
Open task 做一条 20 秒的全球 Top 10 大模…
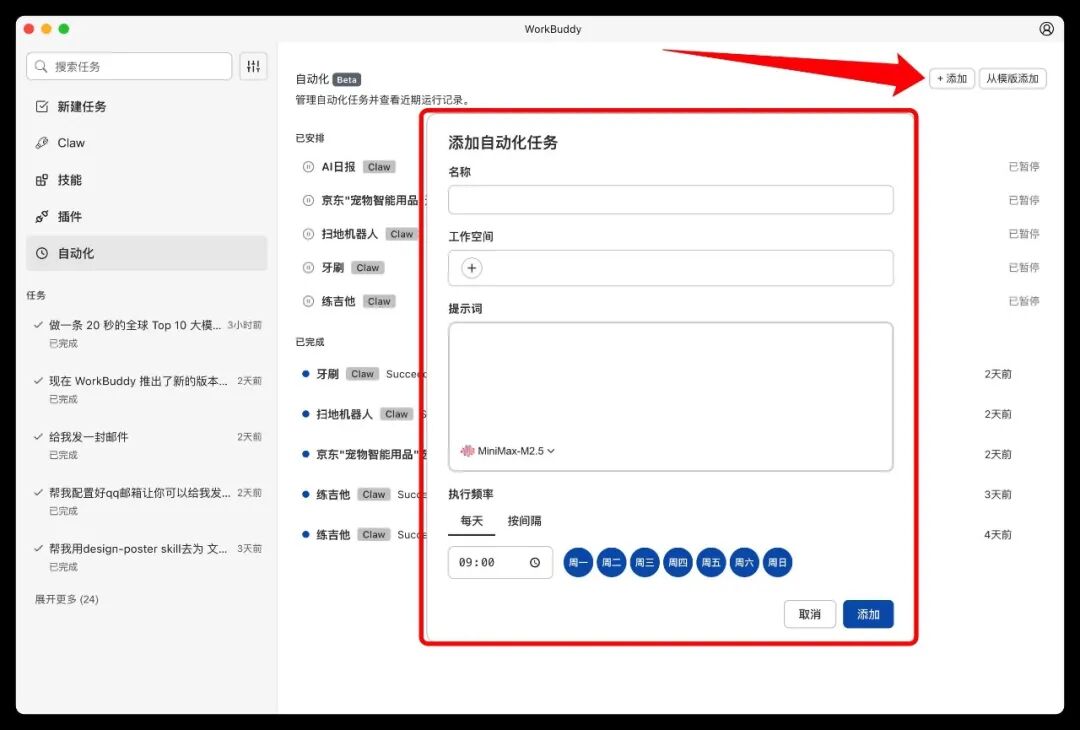147,333
